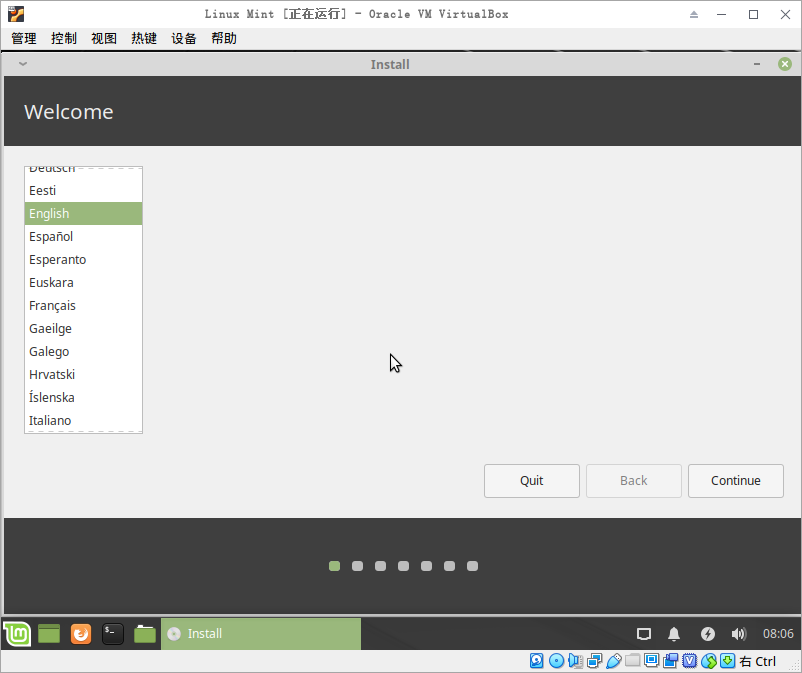The width and height of the screenshot is (802, 673).
Task: Open the volume speaker icon
Action: (x=739, y=634)
